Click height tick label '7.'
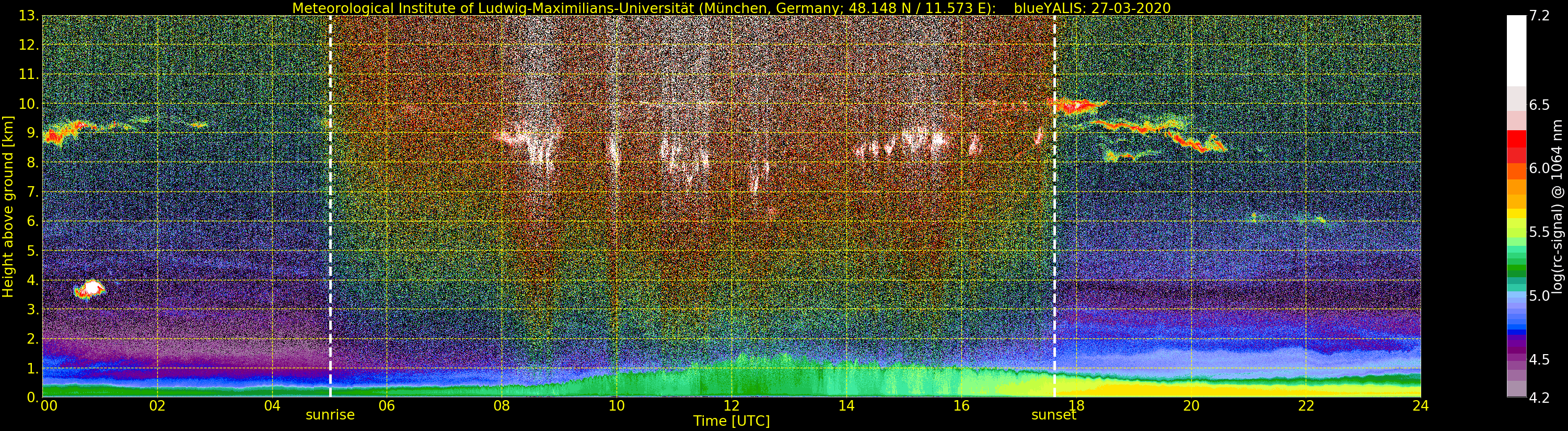The width and height of the screenshot is (1568, 431). pos(33,192)
